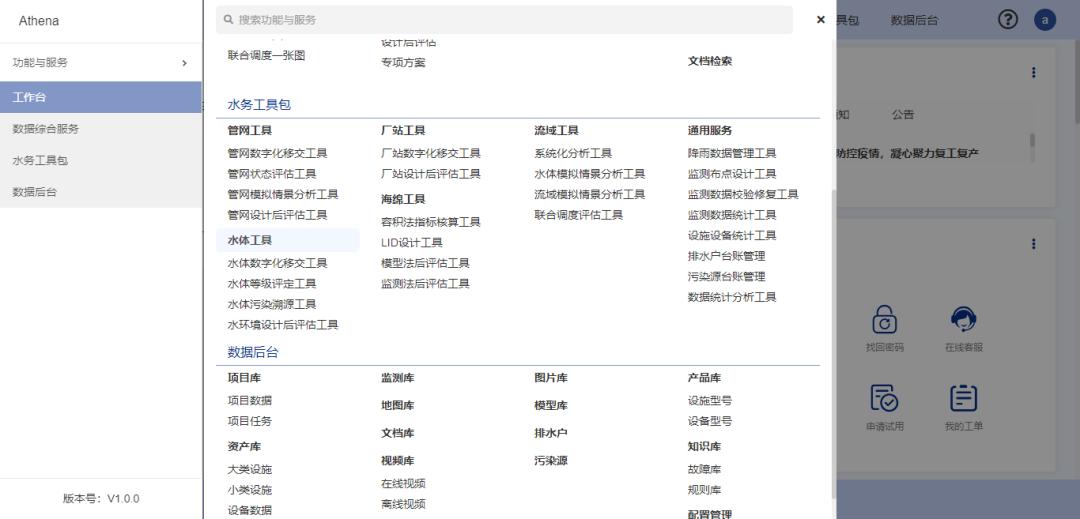Open 数据后台 in the left sidebar

coord(34,191)
